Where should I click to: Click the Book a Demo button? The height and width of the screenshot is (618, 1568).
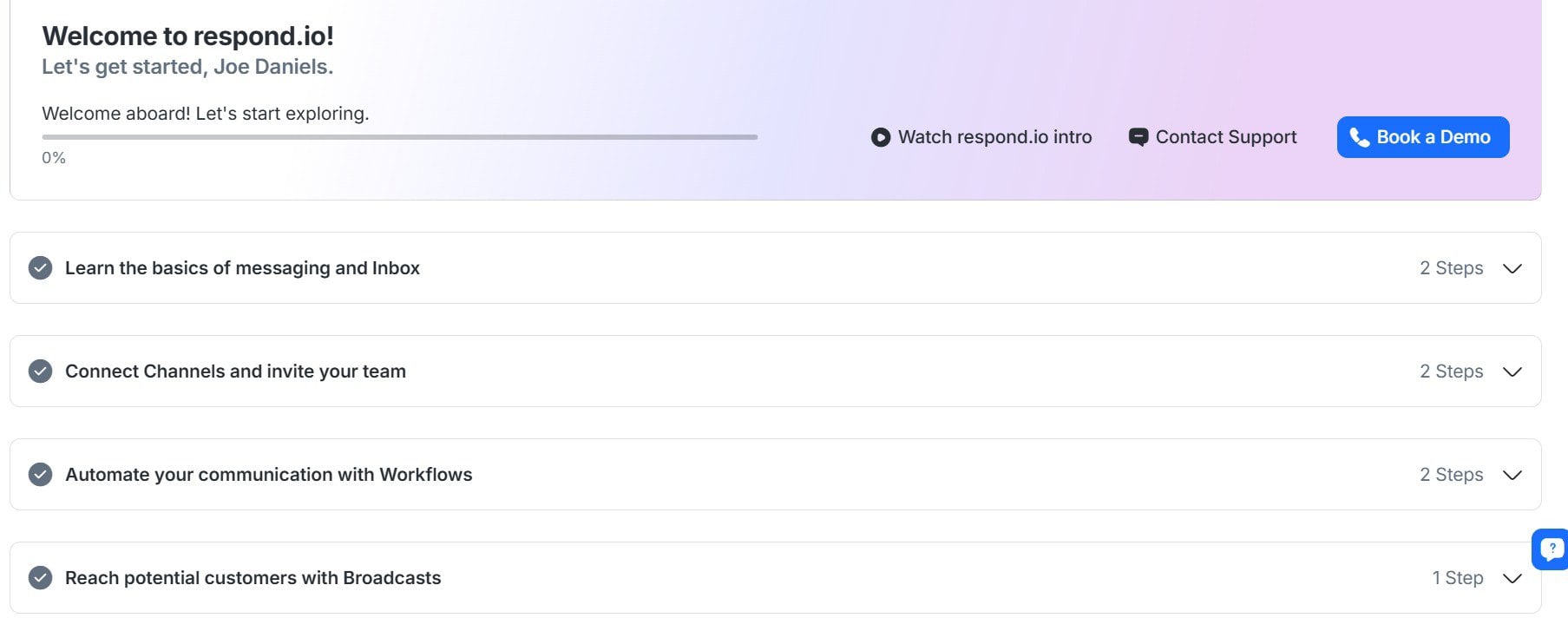[x=1422, y=136]
